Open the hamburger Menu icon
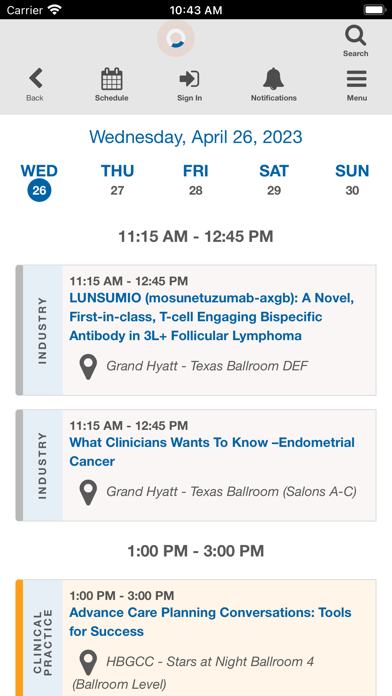Viewport: 392px width, 696px height. tap(356, 79)
